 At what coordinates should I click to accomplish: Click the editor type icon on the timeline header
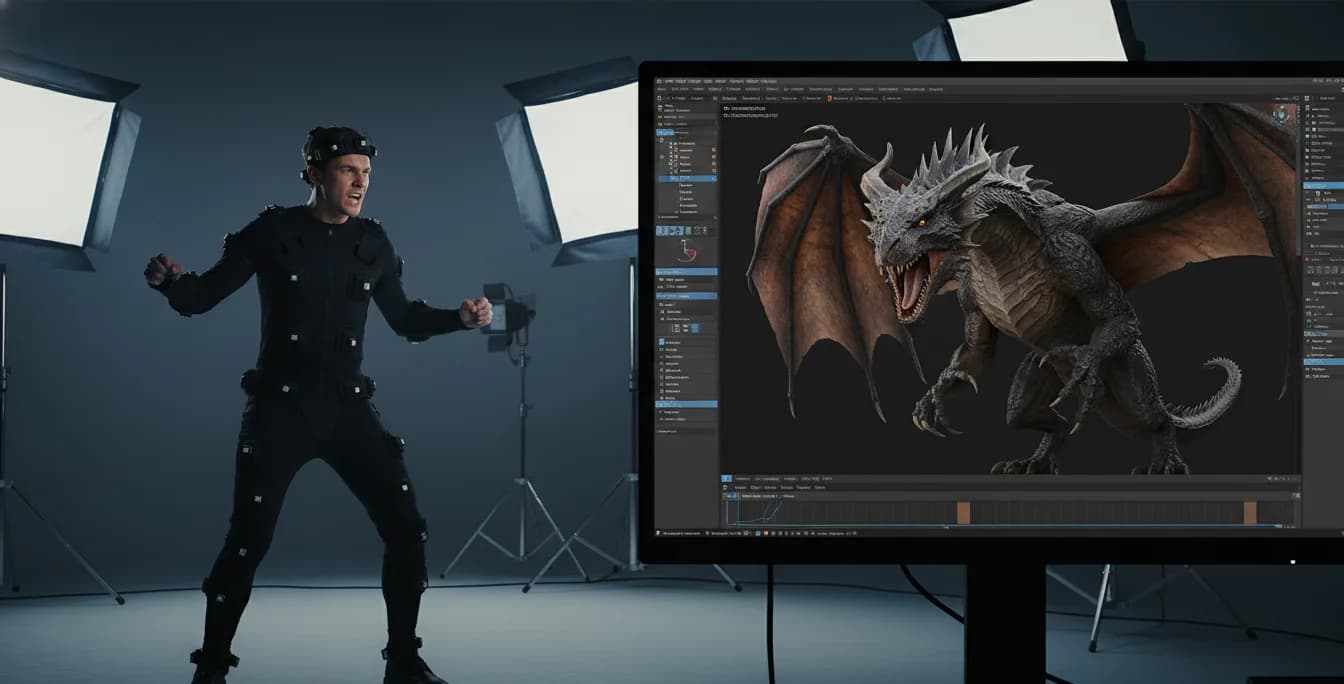click(x=726, y=477)
